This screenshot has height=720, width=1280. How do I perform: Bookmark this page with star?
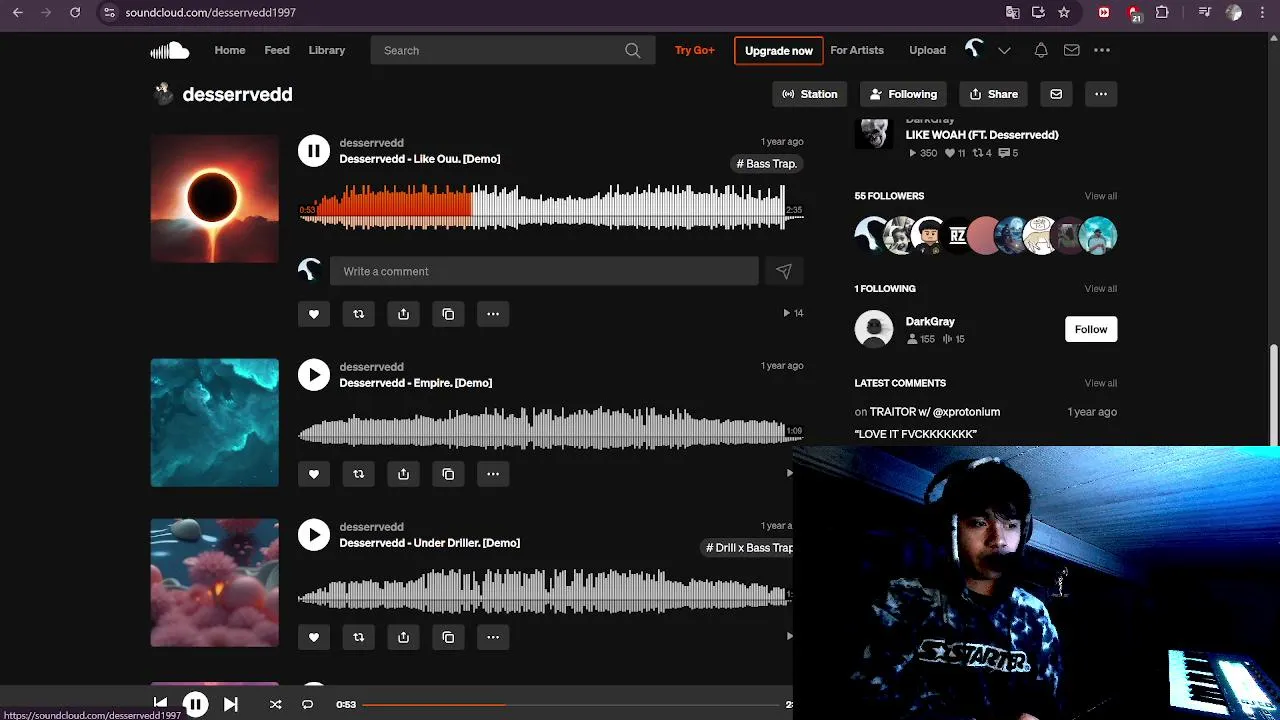coord(1064,12)
